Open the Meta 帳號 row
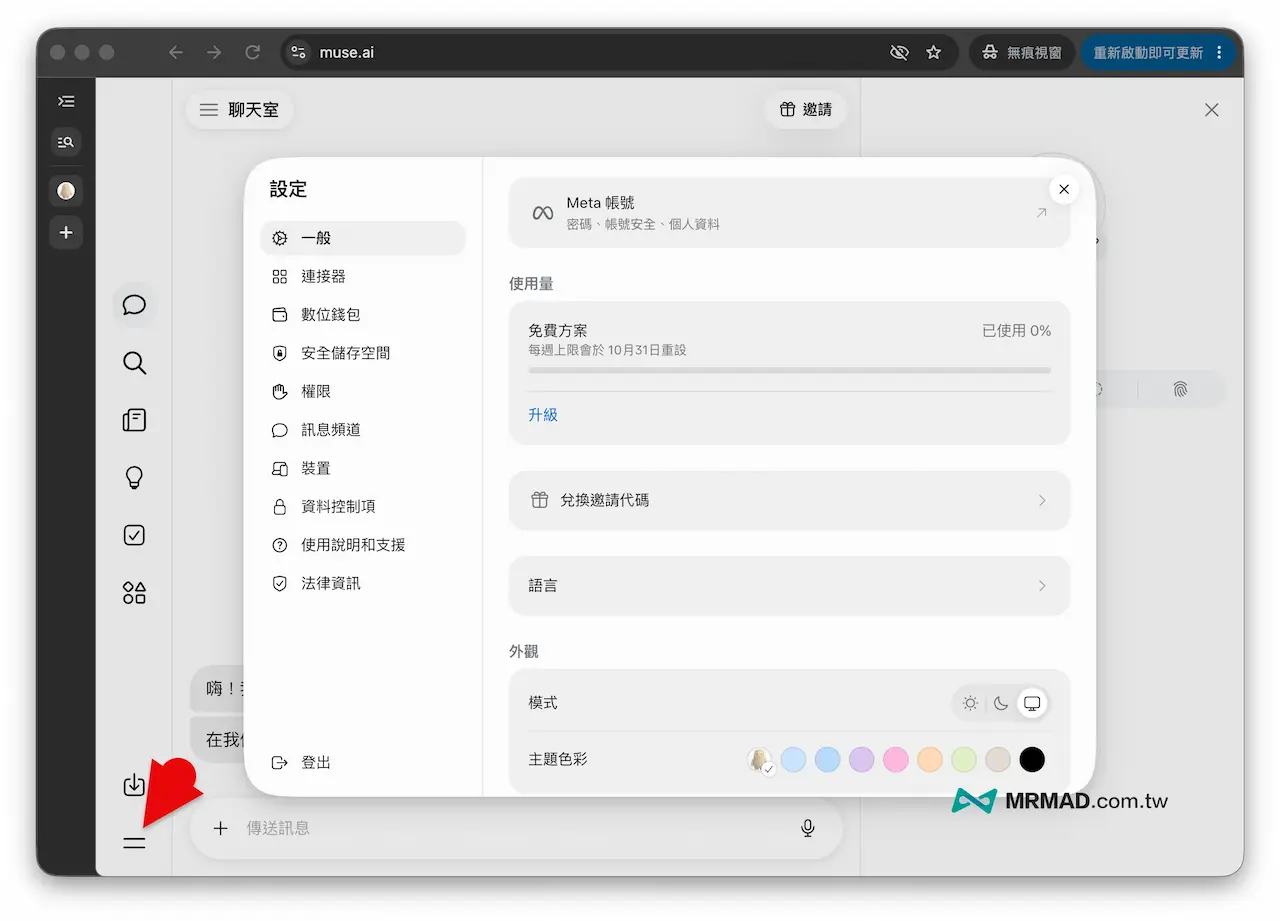The image size is (1280, 921). tap(789, 212)
